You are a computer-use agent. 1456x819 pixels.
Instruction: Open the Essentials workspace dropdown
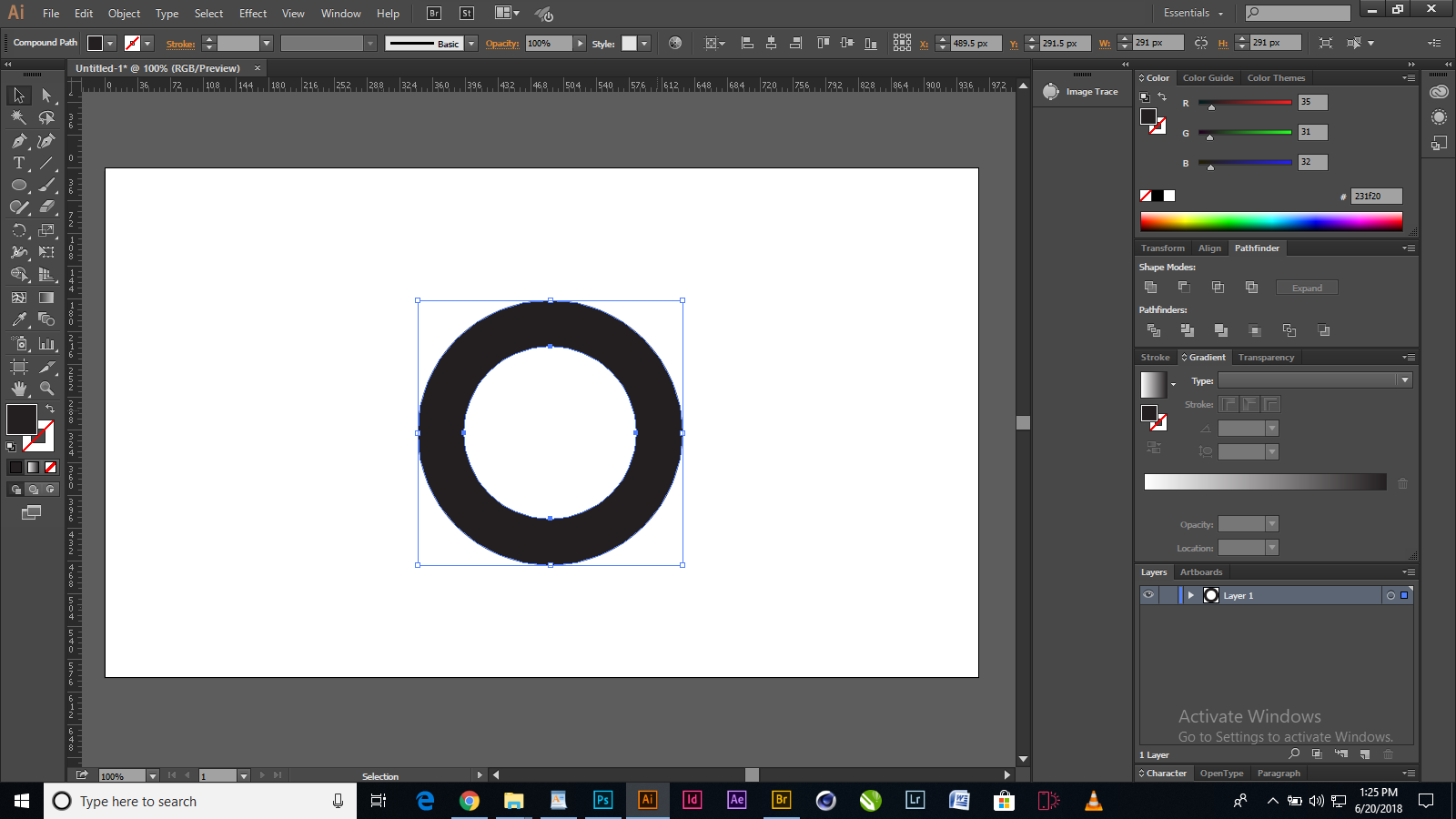[x=1193, y=13]
